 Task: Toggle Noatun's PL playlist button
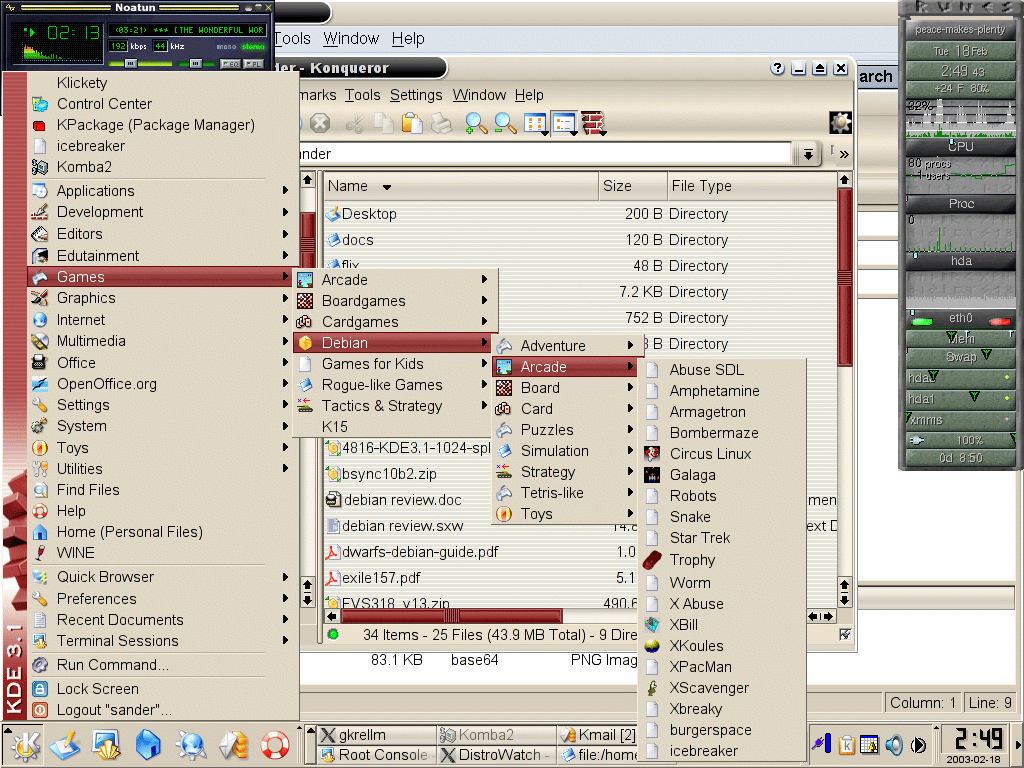253,64
